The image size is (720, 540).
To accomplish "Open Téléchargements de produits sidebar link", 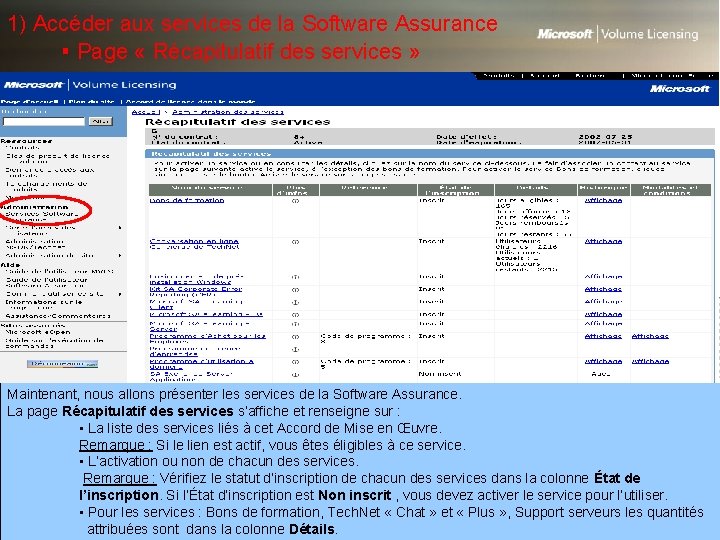I will (x=46, y=186).
